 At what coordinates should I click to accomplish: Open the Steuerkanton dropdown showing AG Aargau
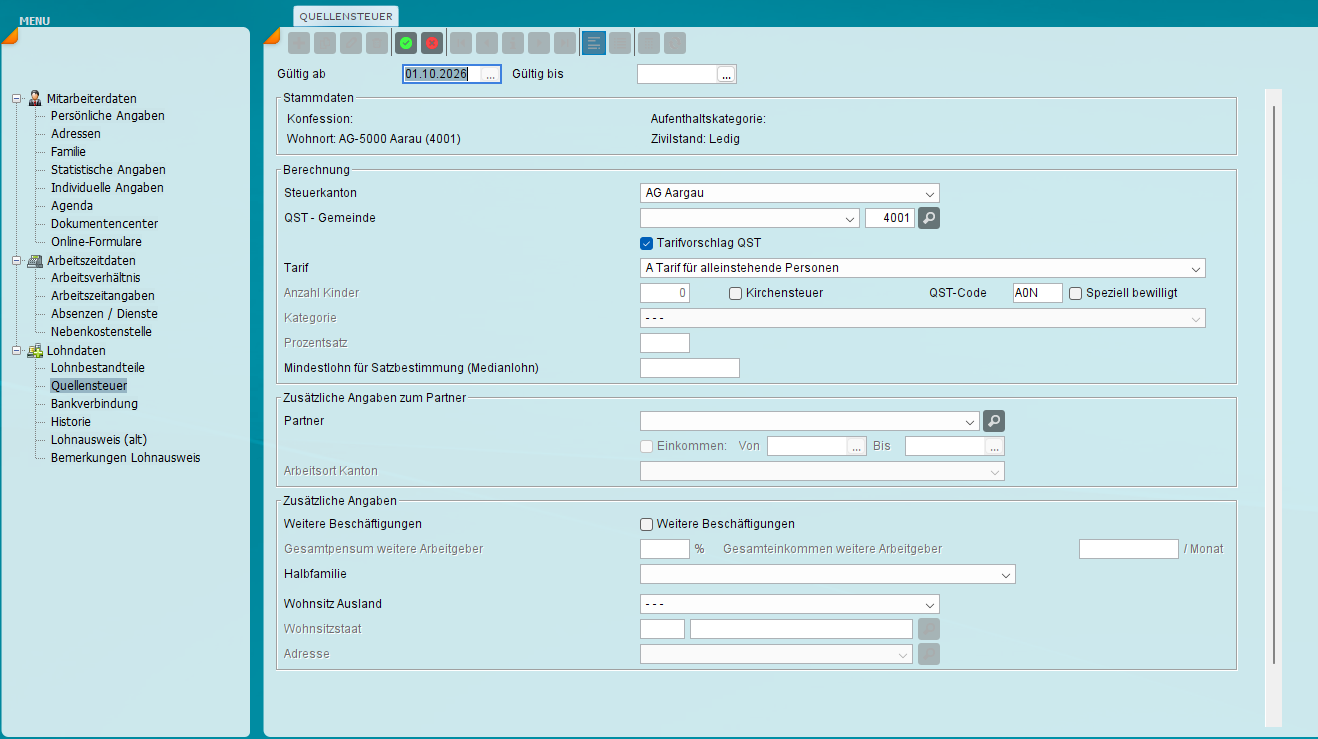tap(789, 193)
